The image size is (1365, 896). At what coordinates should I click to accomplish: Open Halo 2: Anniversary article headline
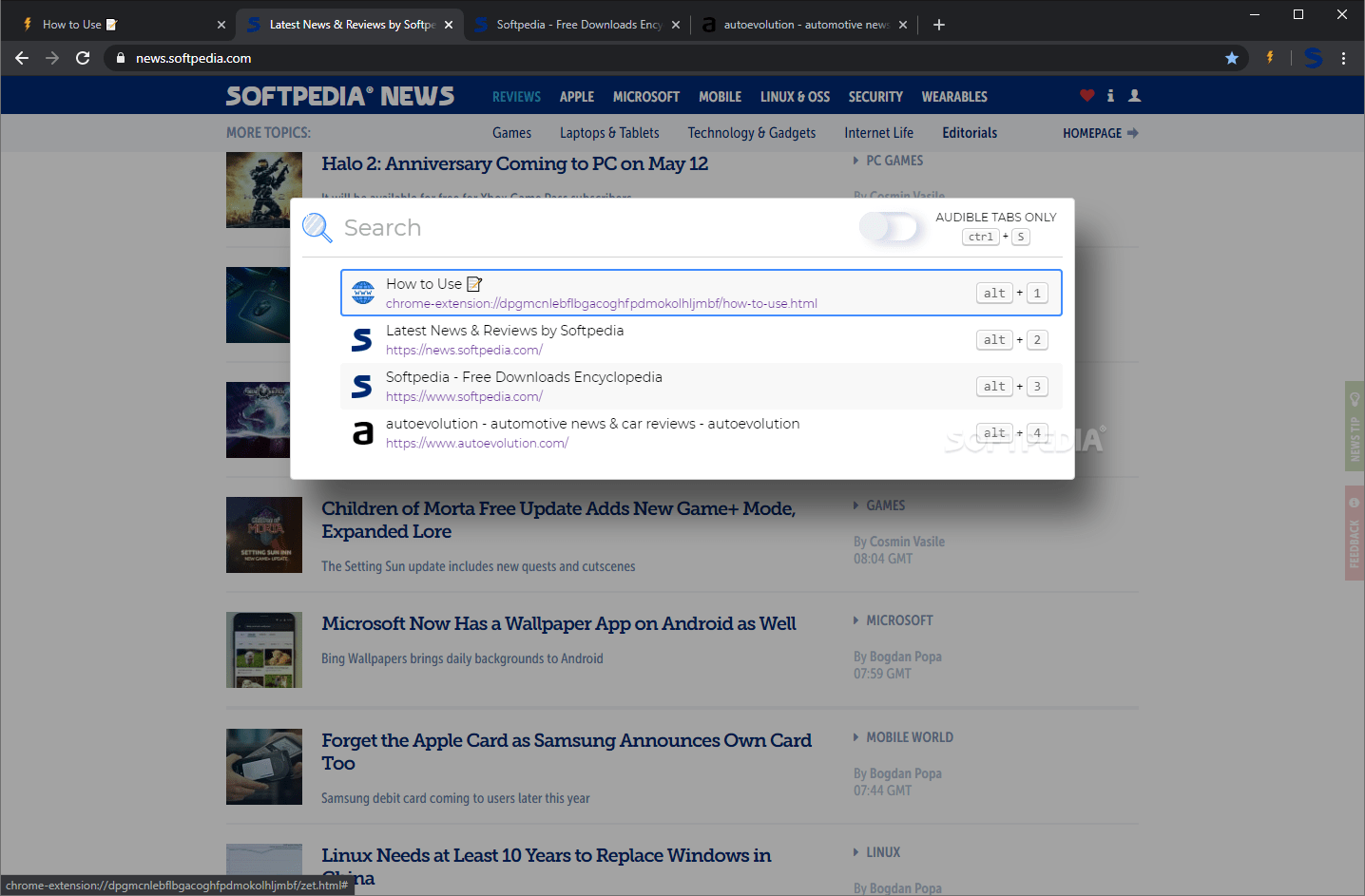pos(514,163)
